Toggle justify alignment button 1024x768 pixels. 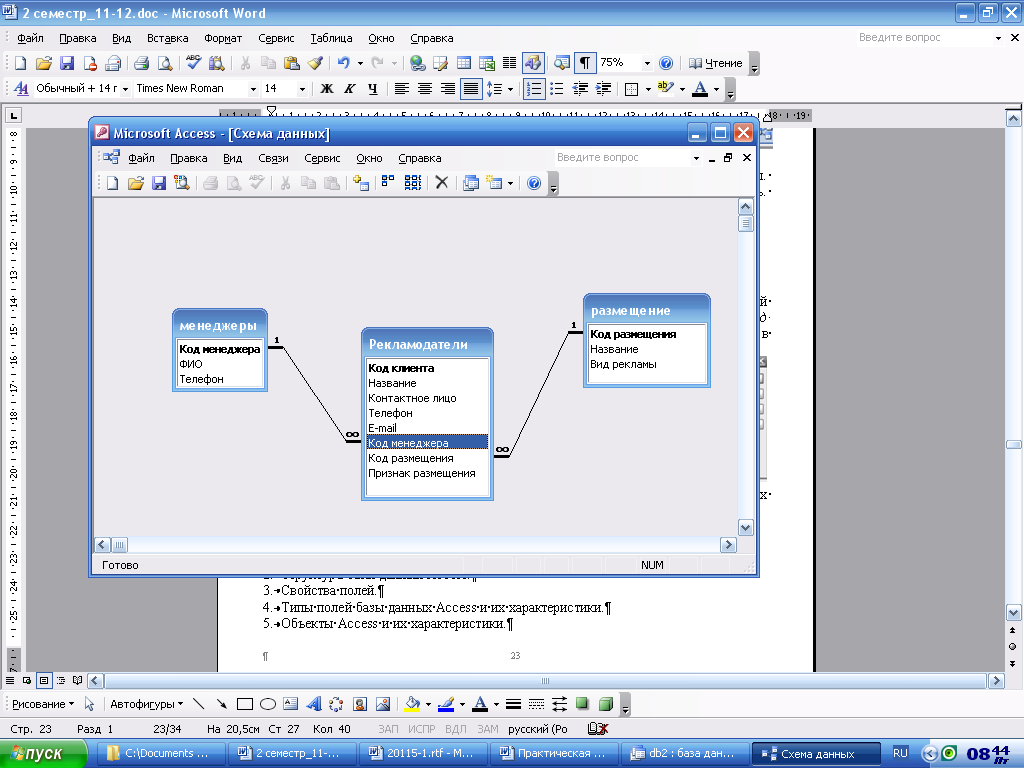pyautogui.click(x=471, y=88)
